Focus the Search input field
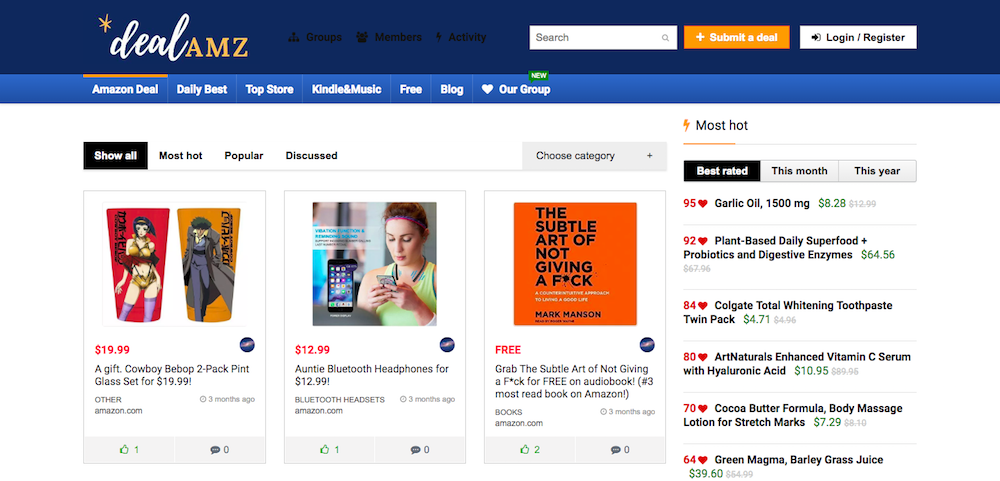The image size is (1000, 481). tap(603, 38)
